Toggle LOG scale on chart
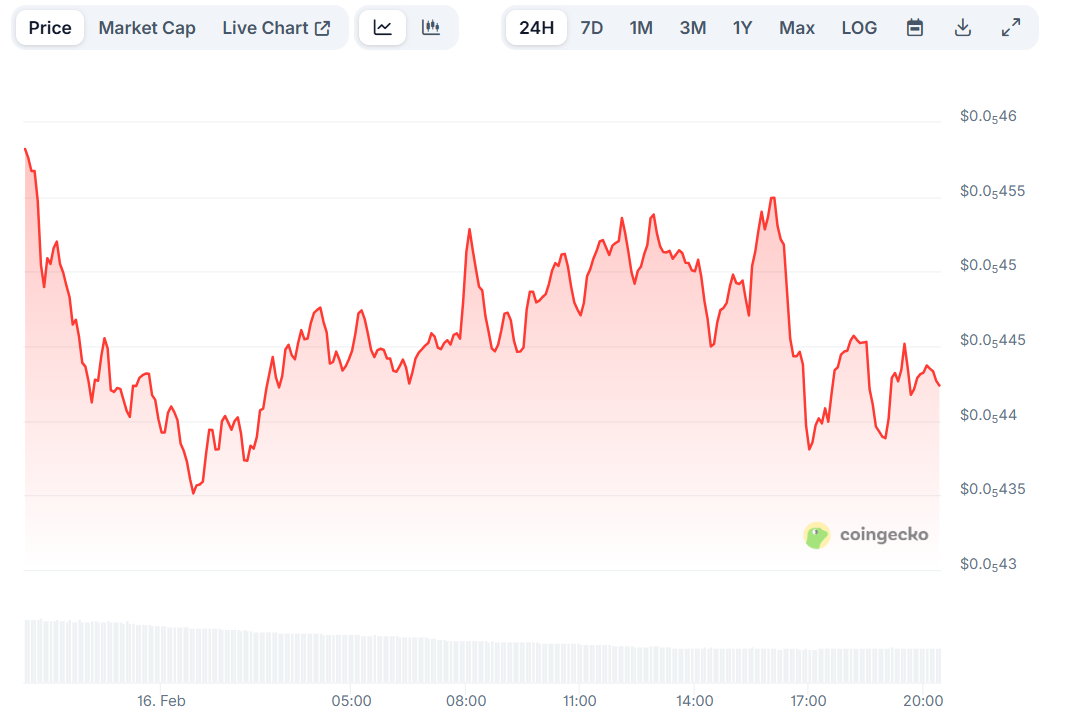 [x=859, y=28]
